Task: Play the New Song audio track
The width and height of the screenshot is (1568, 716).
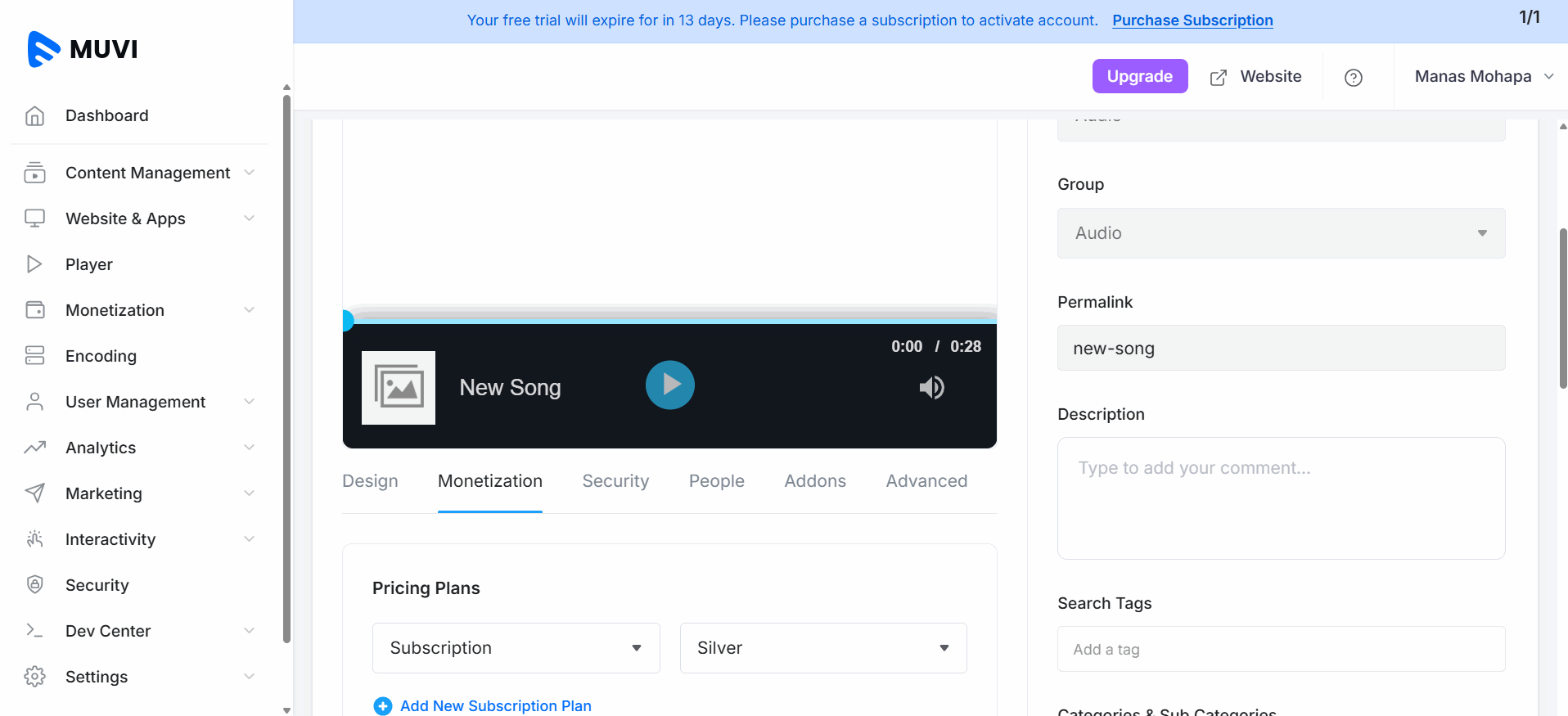Action: coord(669,385)
